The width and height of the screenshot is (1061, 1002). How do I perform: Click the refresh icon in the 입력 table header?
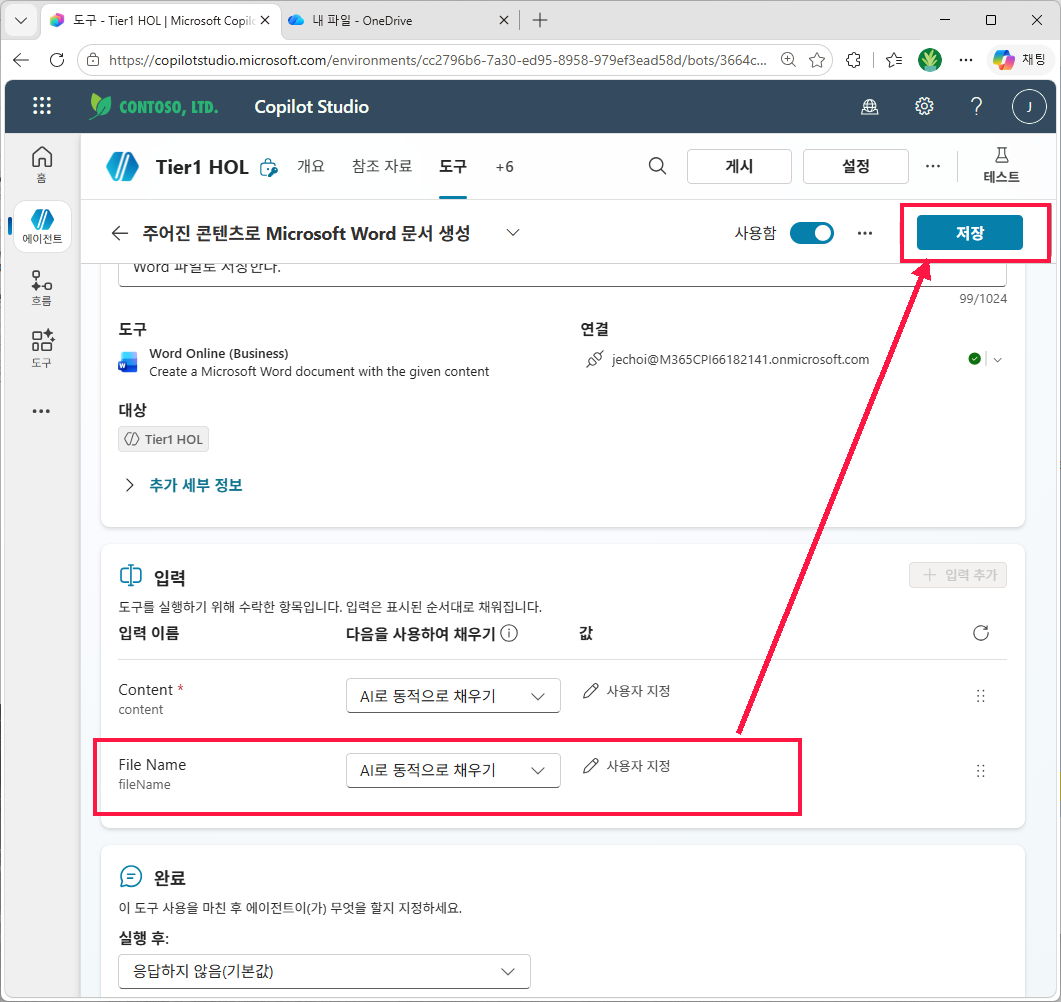980,633
